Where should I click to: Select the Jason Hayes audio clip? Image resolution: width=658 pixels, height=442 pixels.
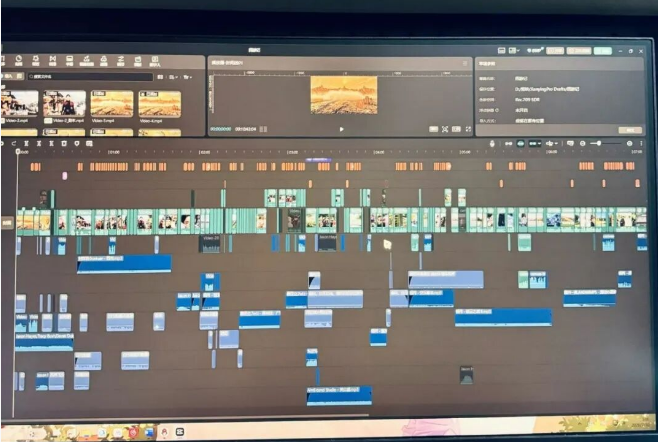coord(44,342)
